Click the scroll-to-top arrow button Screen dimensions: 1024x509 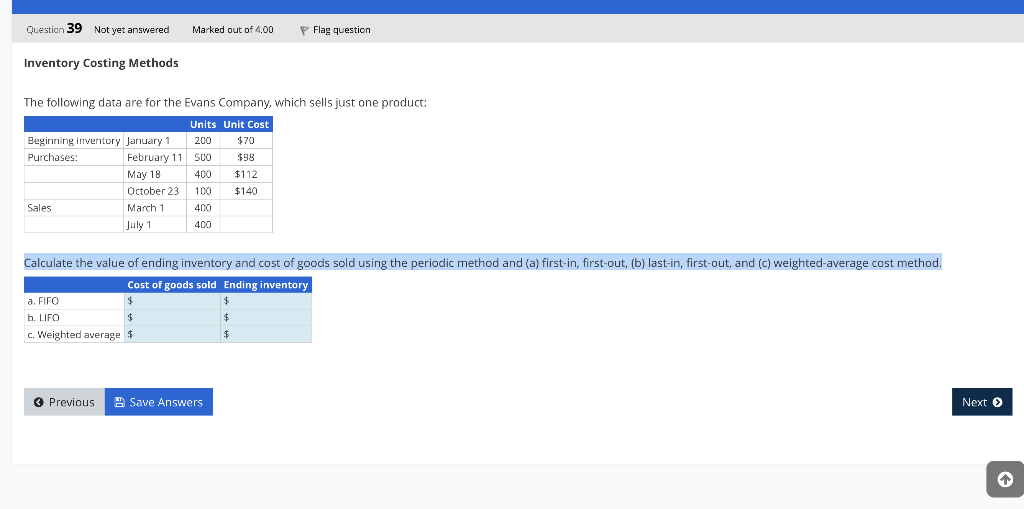[1005, 480]
